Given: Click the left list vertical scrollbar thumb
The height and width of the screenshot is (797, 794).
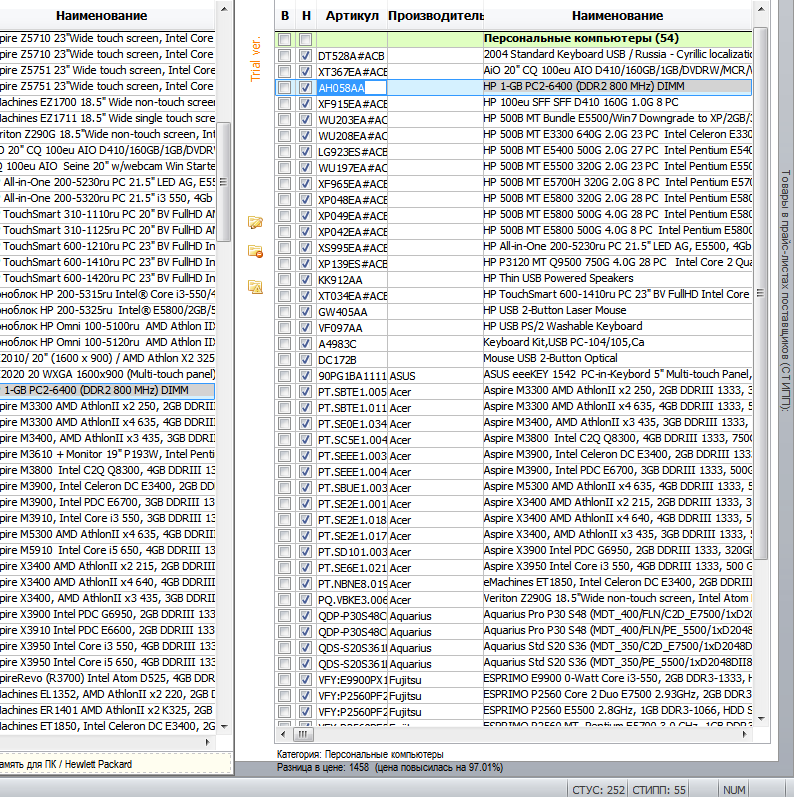Looking at the screenshot, I should 224,182.
